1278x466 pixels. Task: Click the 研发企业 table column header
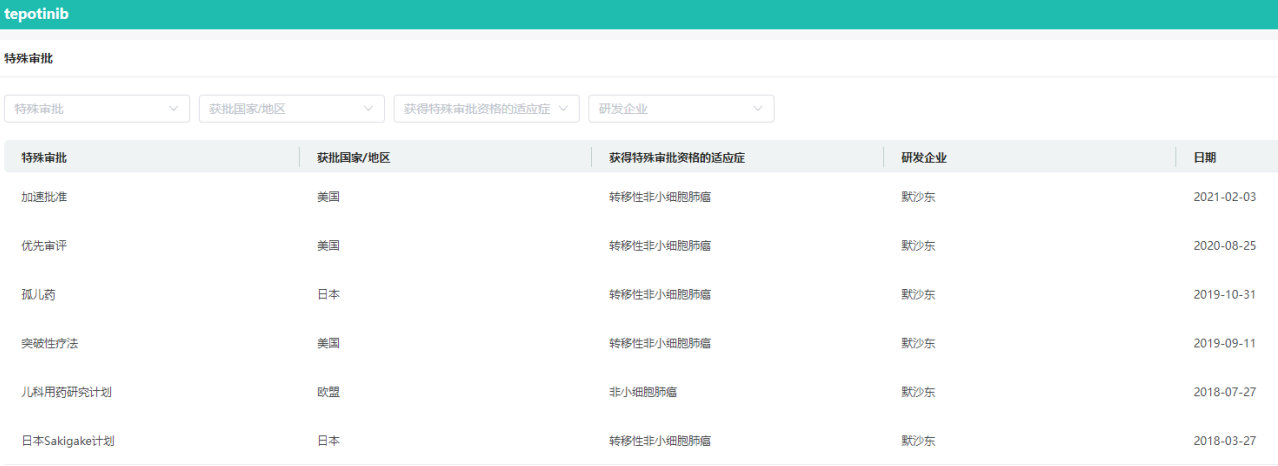(924, 157)
